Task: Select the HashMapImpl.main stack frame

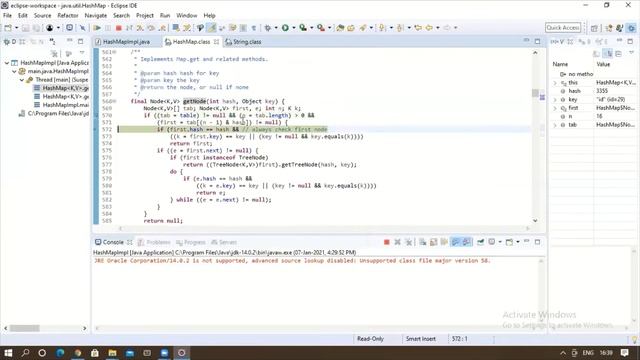Action: tap(61, 105)
